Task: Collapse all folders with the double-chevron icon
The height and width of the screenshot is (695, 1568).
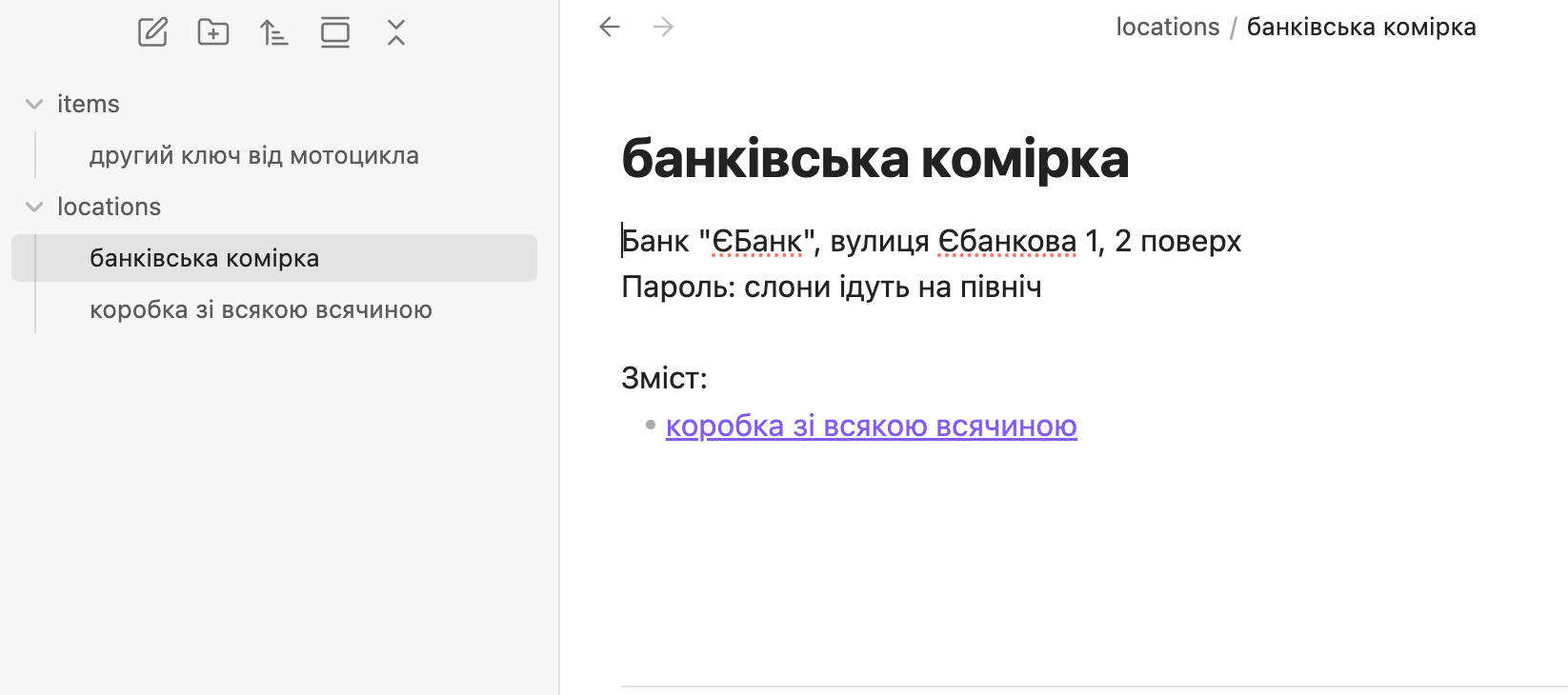Action: (396, 31)
